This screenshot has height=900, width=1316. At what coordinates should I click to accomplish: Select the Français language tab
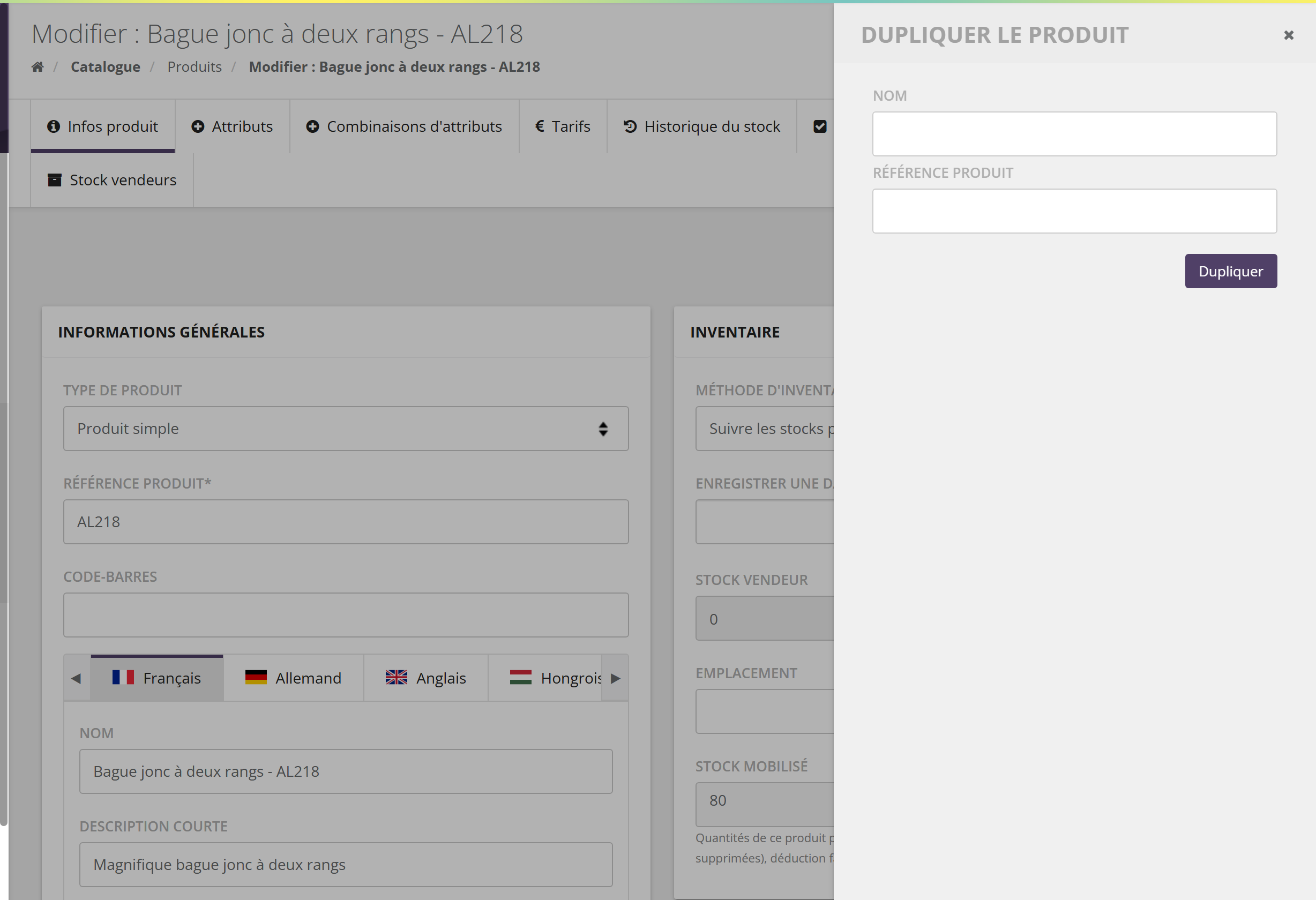[157, 678]
